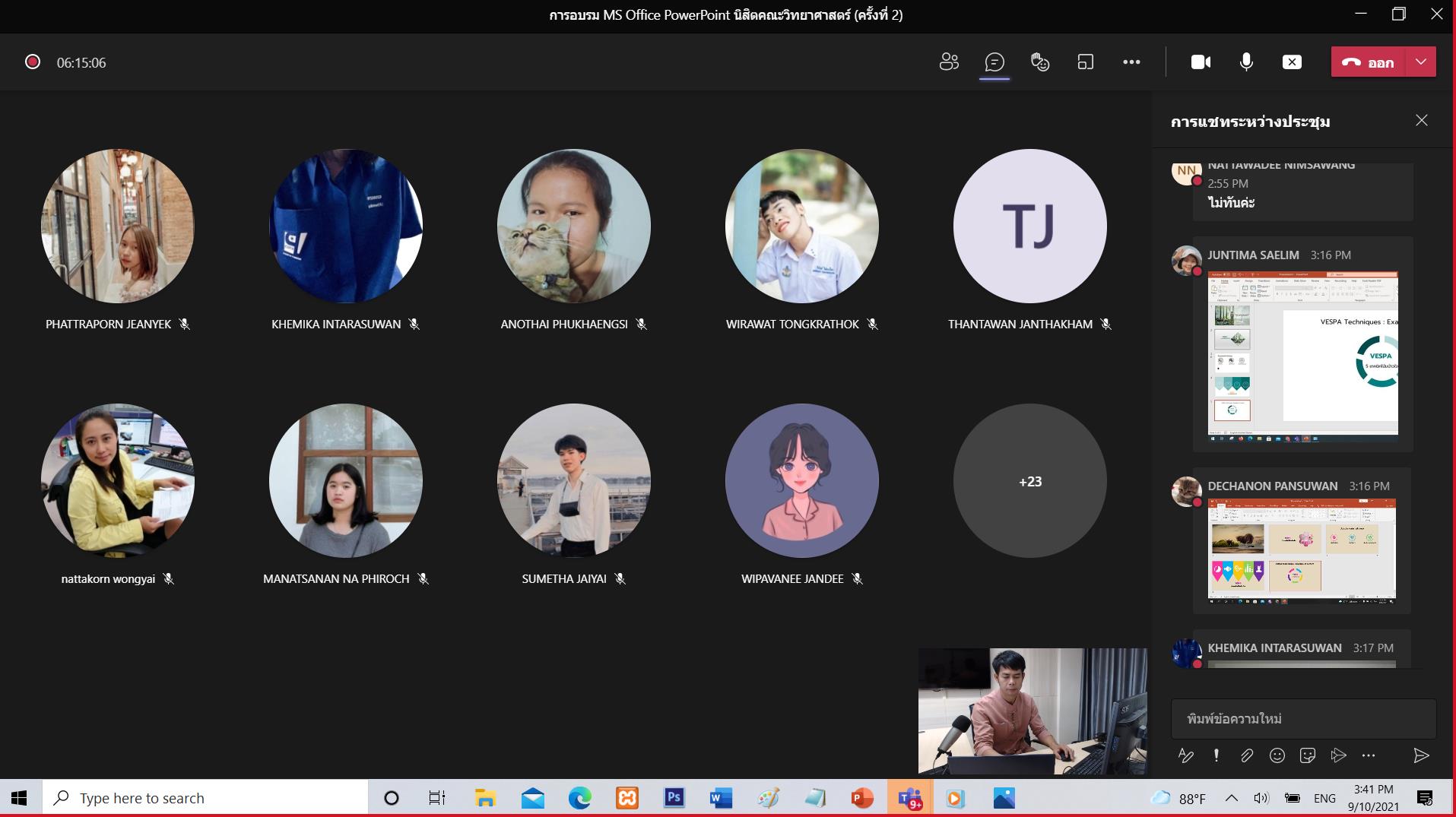Type a new message in chat box
The height and width of the screenshot is (817, 1456).
click(x=1303, y=718)
